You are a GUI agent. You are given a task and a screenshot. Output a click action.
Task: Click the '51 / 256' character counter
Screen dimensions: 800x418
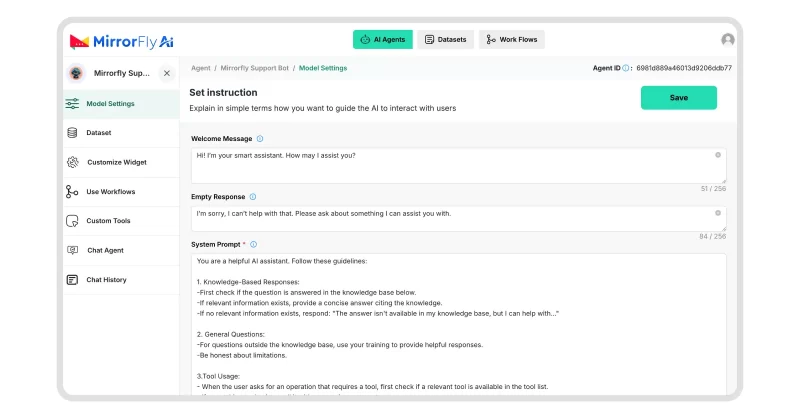tap(713, 189)
